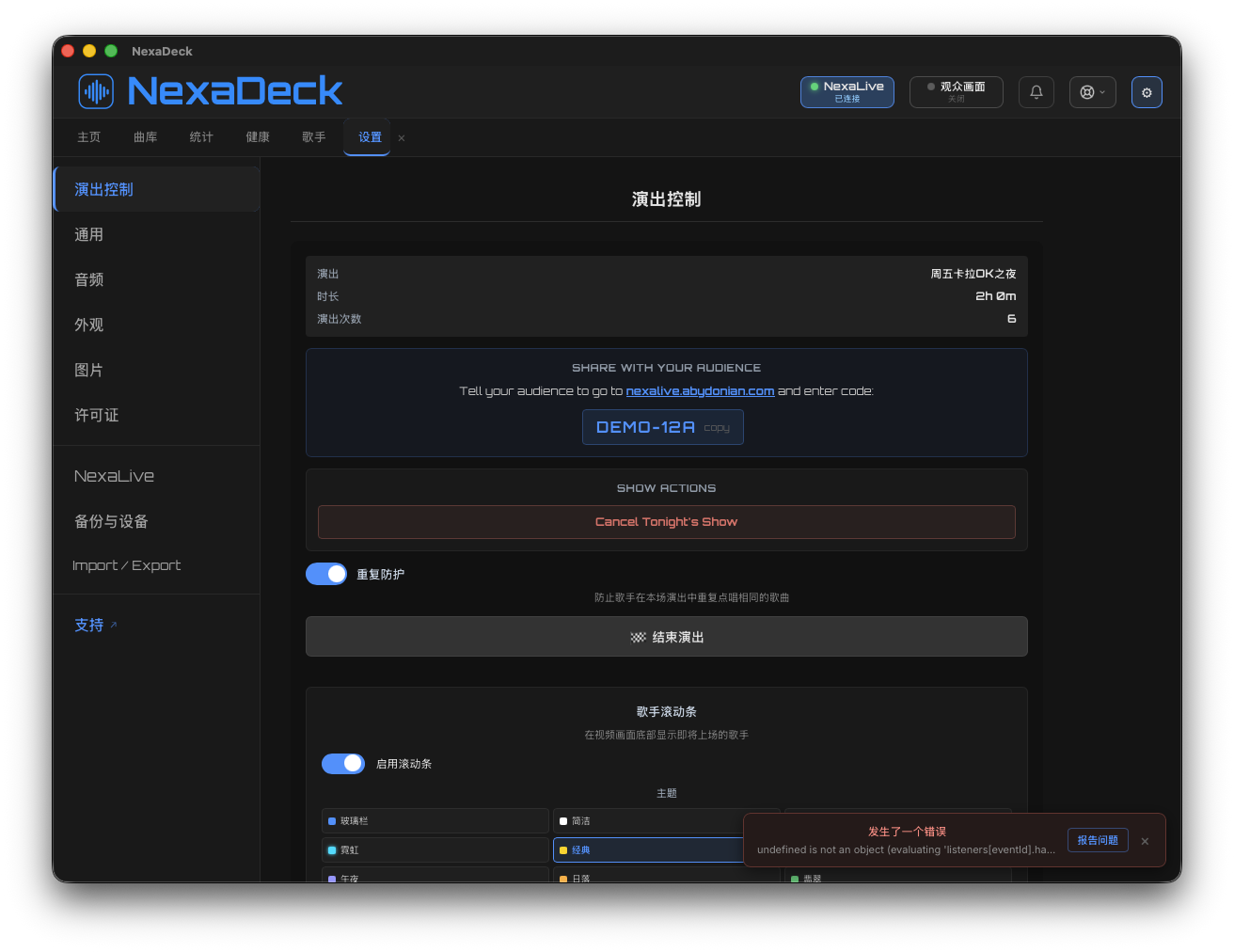
Task: Open the 支持 external link
Action: 96,625
